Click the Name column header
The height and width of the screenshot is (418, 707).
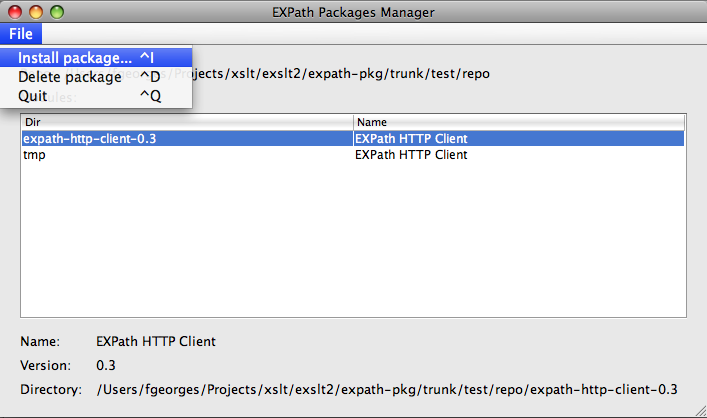click(x=519, y=122)
